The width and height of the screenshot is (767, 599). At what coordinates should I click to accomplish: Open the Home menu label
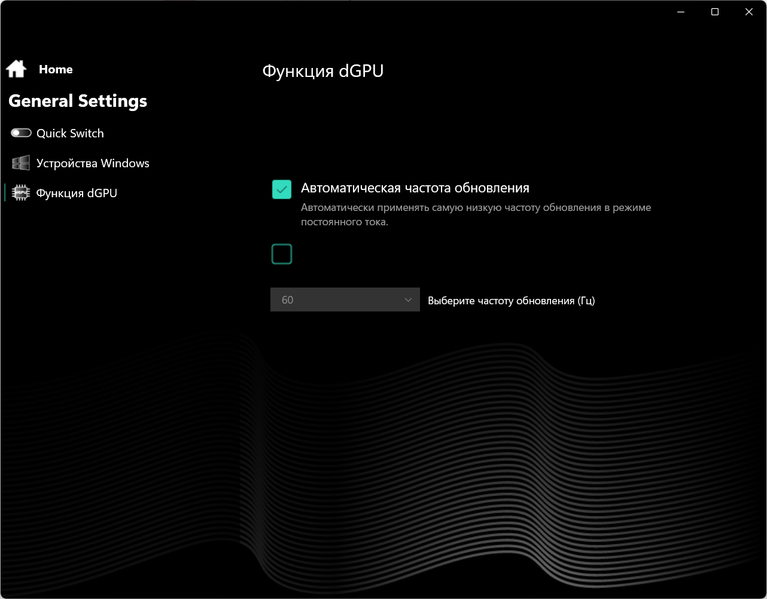tap(56, 69)
